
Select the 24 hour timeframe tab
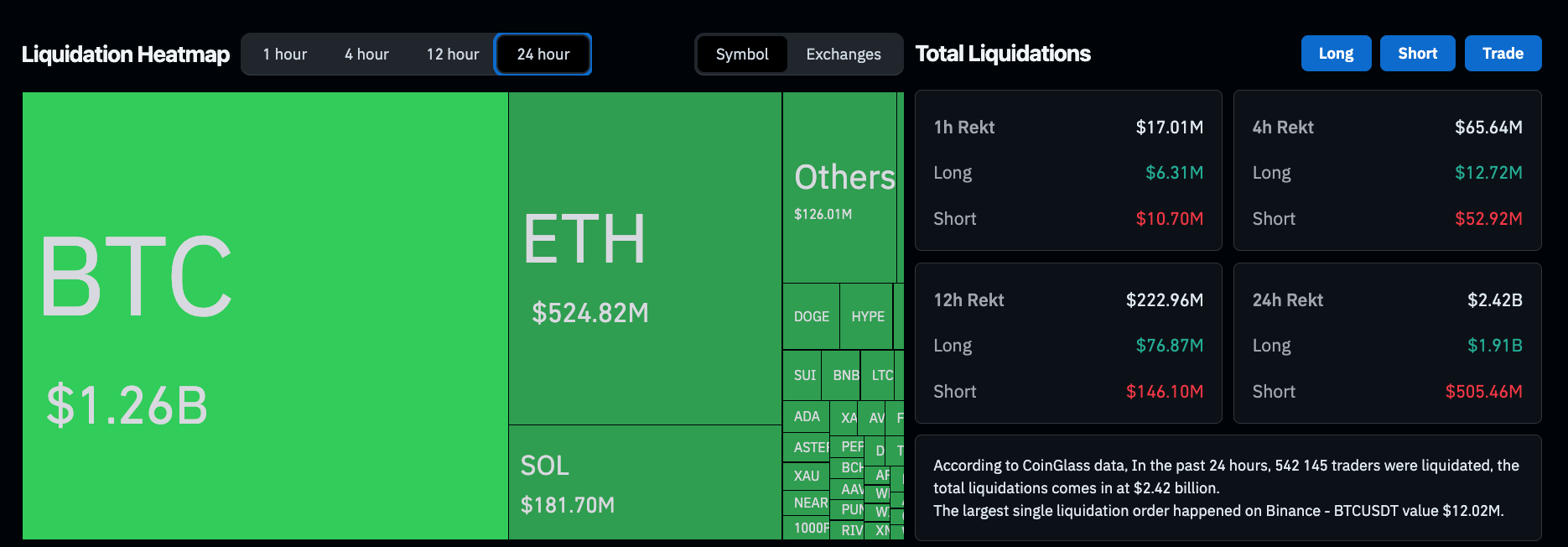543,55
